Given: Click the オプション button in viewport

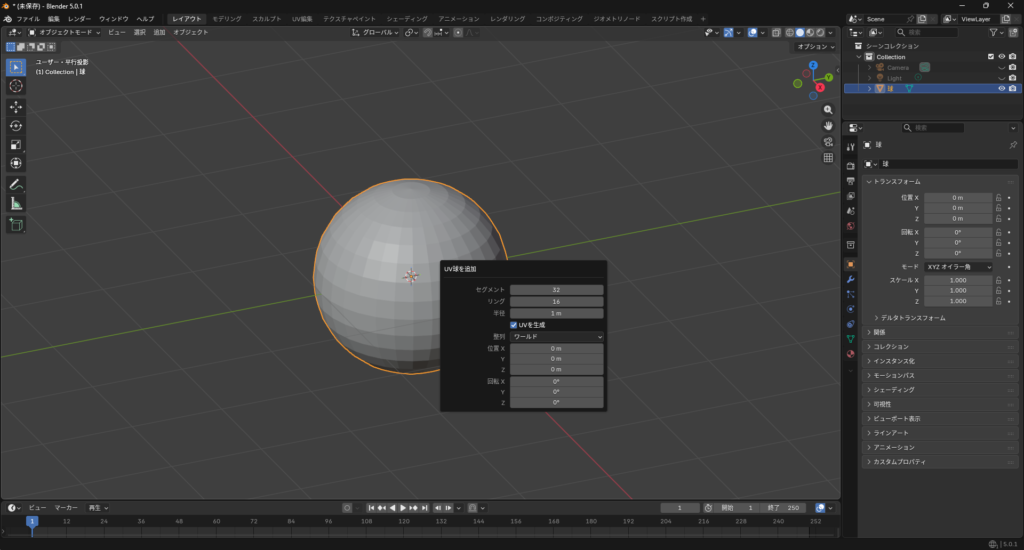Looking at the screenshot, I should [x=814, y=46].
